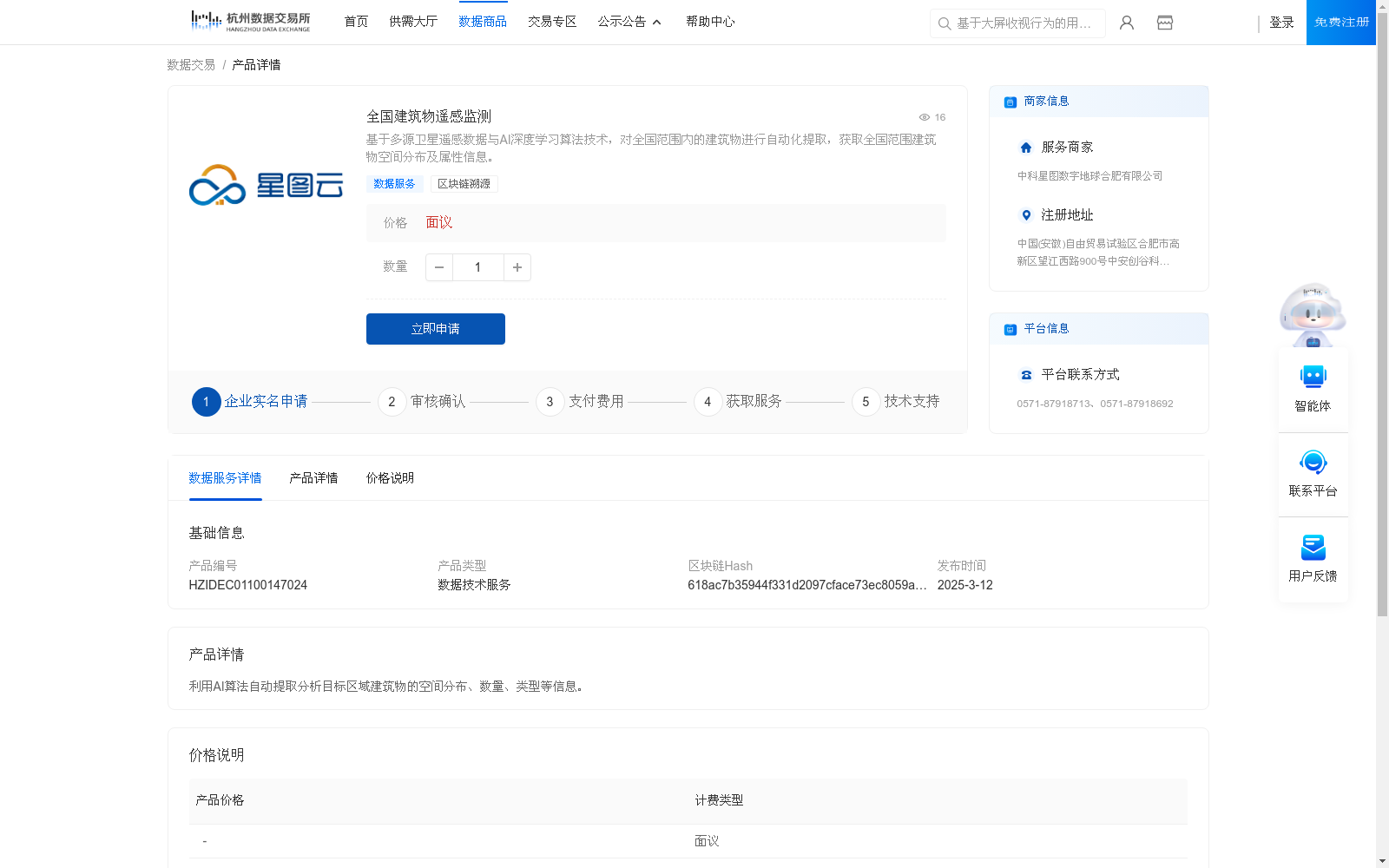
Task: Click merchant name 中科星图数字地球合肥有限公司
Action: (x=1089, y=176)
